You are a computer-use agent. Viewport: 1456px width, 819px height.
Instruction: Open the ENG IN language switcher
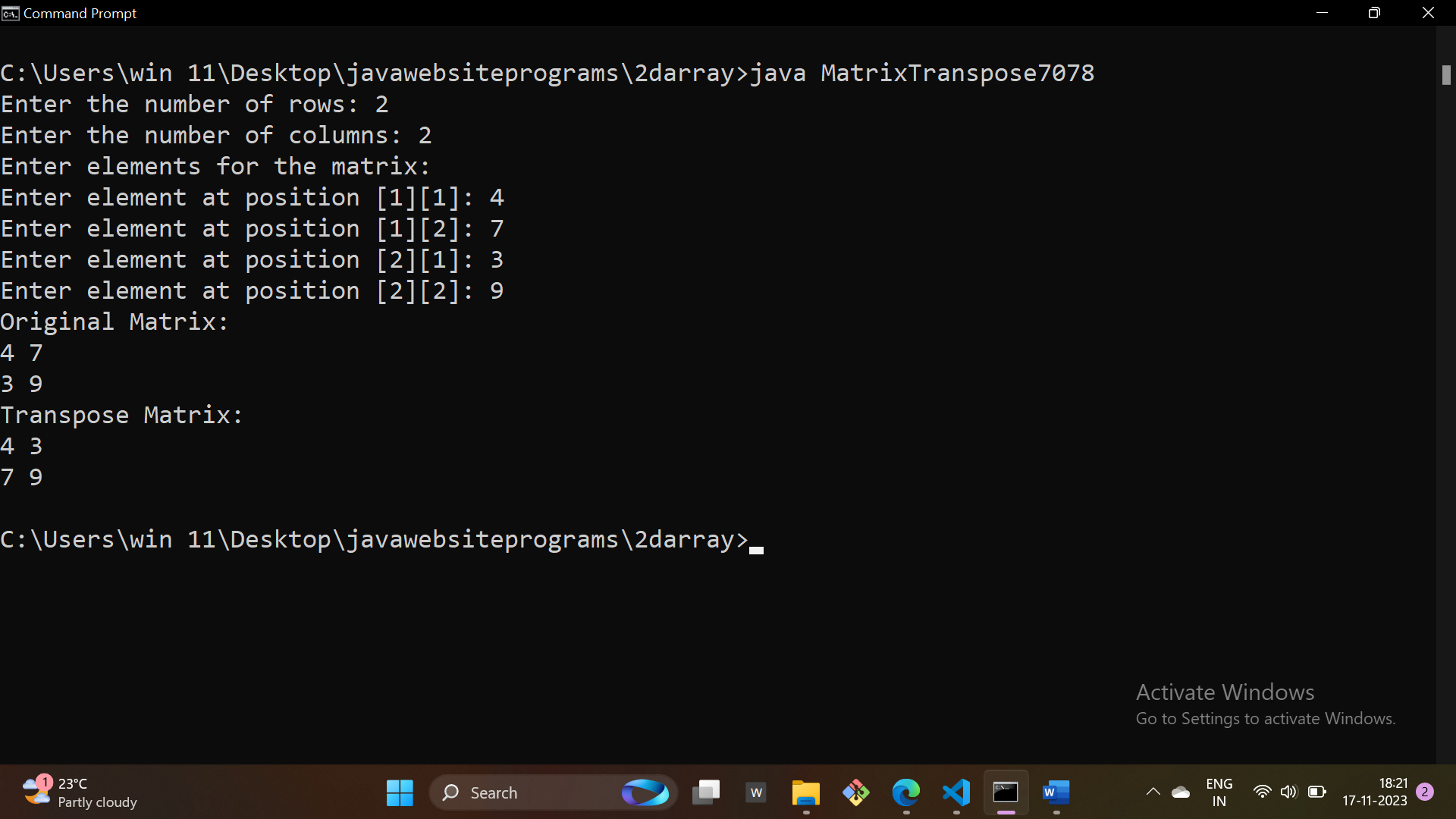click(1219, 792)
